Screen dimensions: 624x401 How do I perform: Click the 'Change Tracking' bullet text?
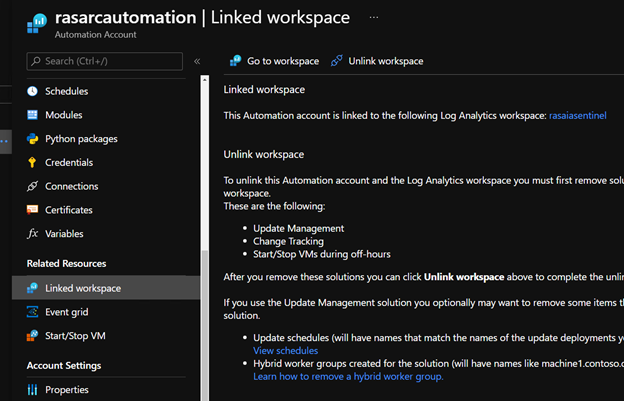(x=288, y=241)
